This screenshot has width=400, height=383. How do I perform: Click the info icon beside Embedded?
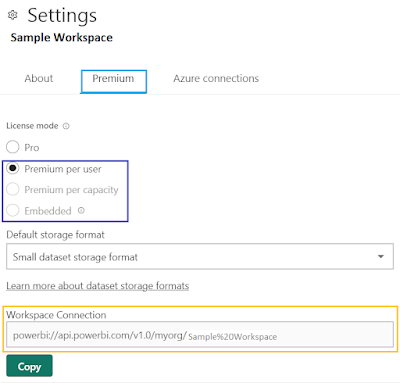point(81,210)
